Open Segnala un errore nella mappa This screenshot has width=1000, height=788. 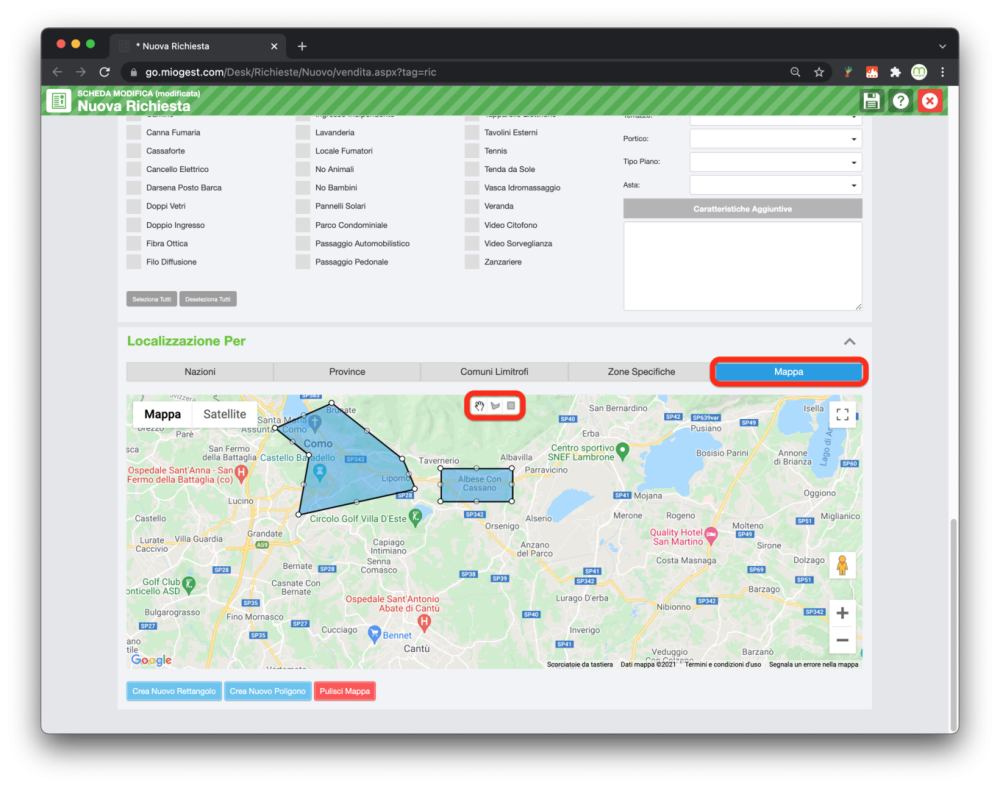click(x=814, y=664)
